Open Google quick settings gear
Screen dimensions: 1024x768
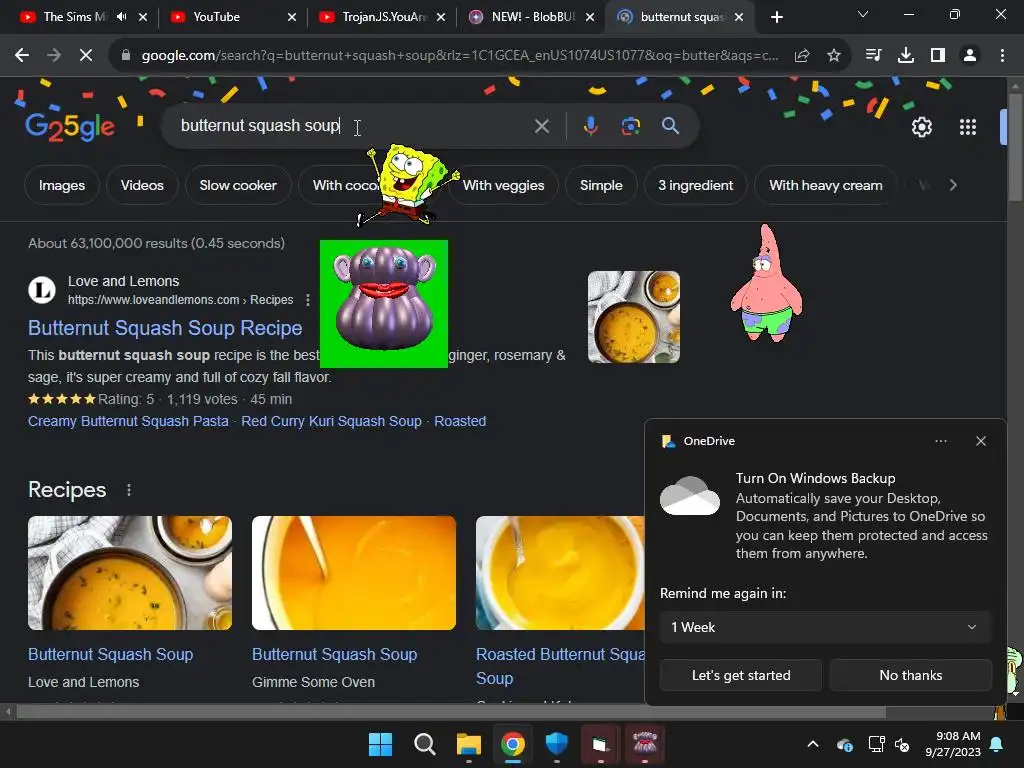(x=921, y=127)
